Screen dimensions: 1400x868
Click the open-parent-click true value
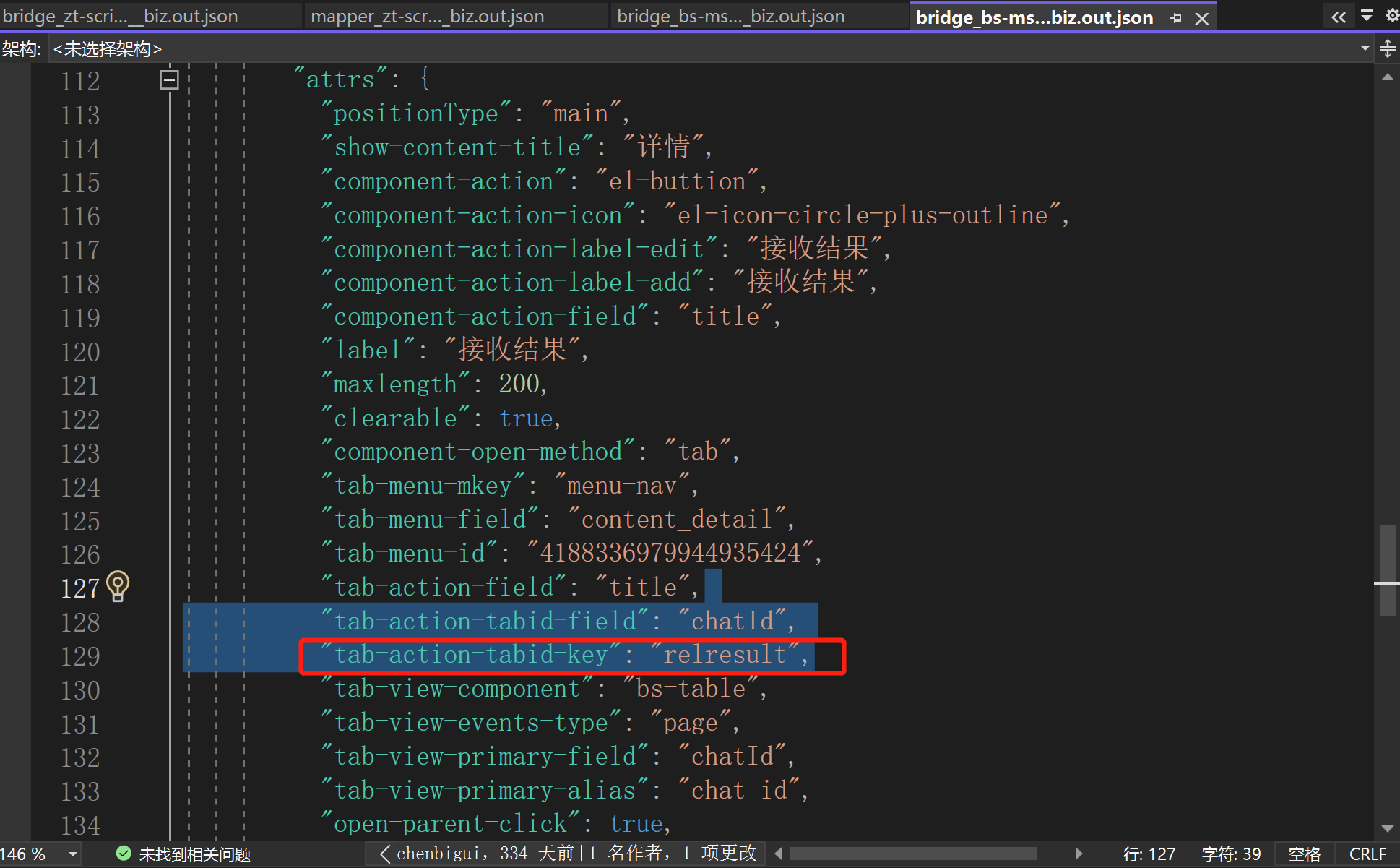click(x=636, y=823)
